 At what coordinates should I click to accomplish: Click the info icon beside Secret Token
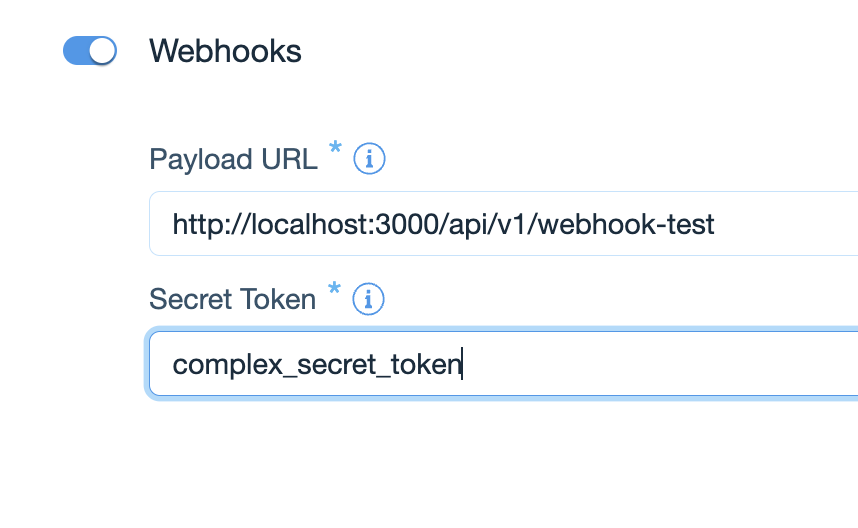click(369, 298)
